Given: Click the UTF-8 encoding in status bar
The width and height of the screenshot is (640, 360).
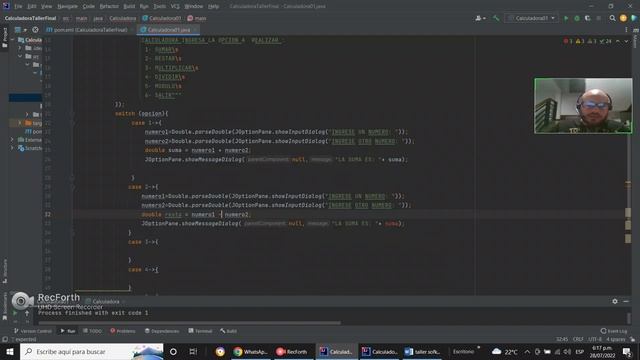Looking at the screenshot, I should point(595,339).
